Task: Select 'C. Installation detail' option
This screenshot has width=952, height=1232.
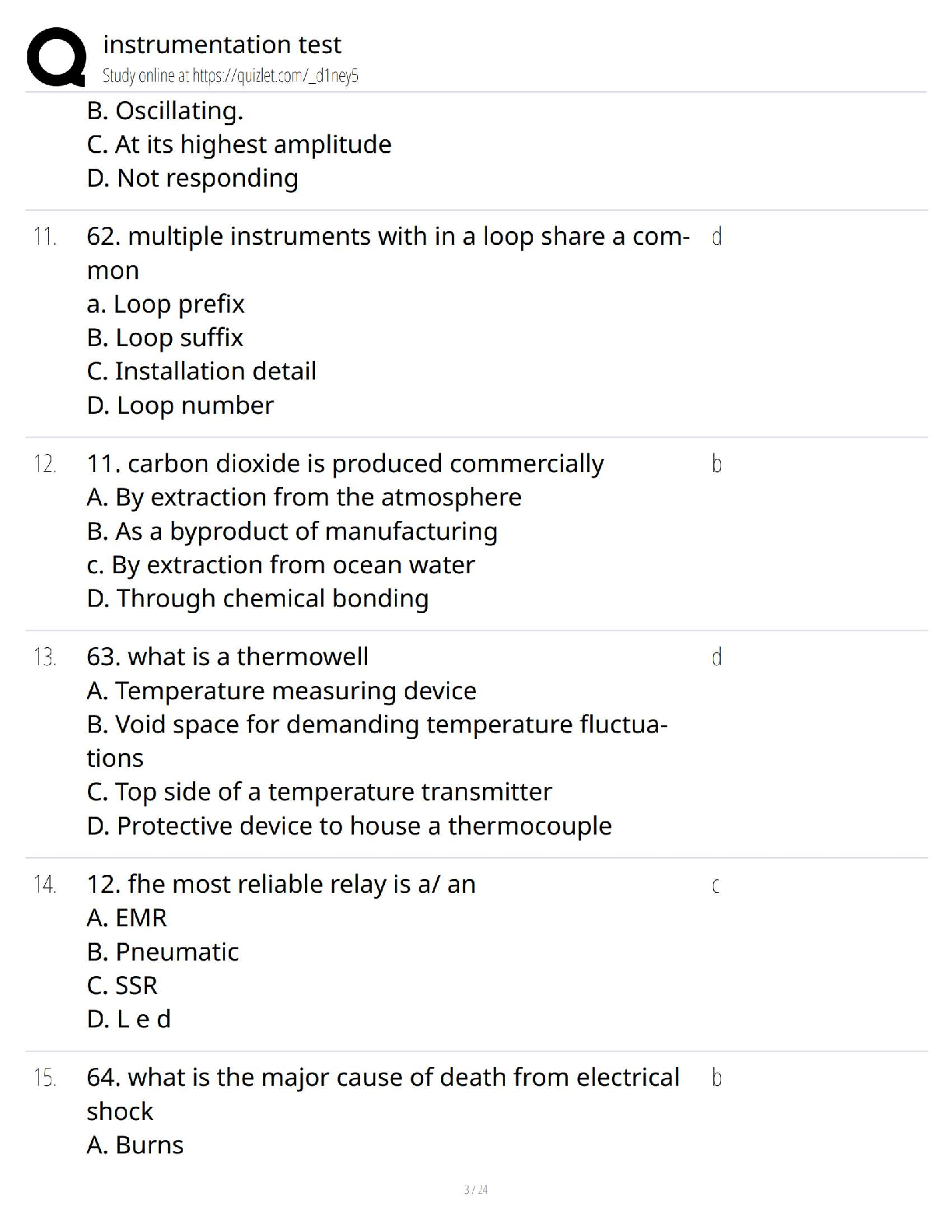Action: point(201,371)
